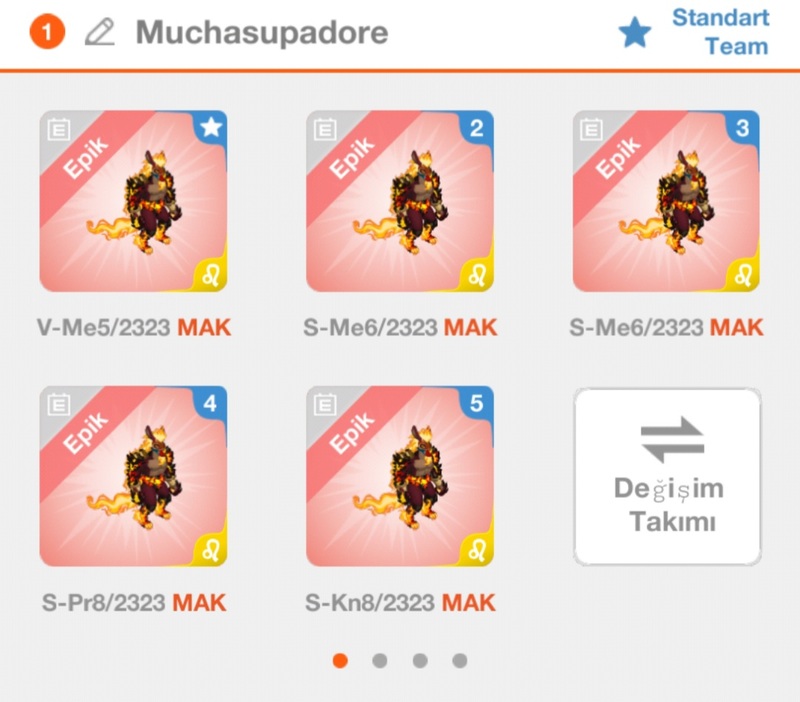The image size is (800, 702).
Task: Open the S-Pr8/2323 MAK card
Action: (133, 476)
